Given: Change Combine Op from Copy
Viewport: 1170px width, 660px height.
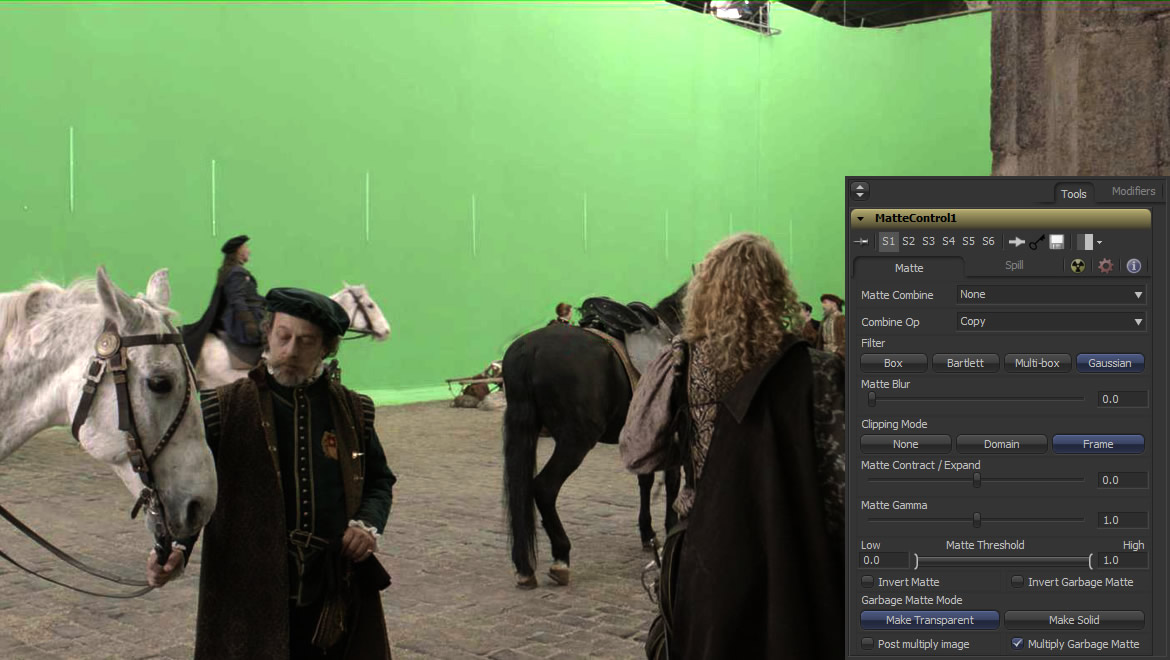Looking at the screenshot, I should [1049, 321].
